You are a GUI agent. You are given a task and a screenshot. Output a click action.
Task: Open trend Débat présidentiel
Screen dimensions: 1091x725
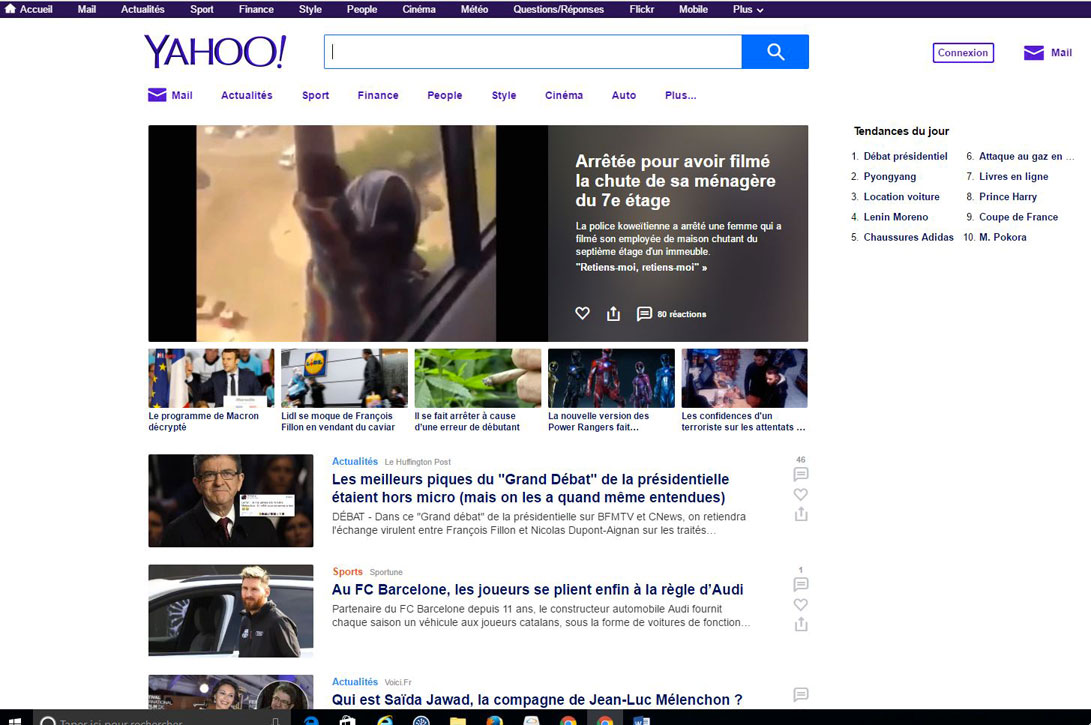tap(905, 157)
